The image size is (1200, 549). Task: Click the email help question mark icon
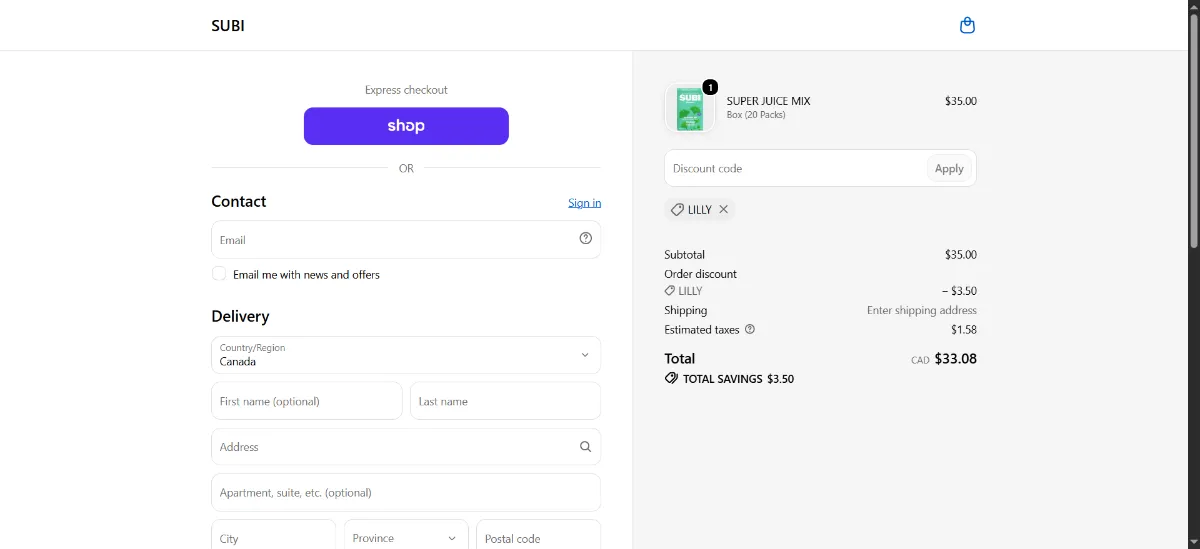[x=586, y=238]
